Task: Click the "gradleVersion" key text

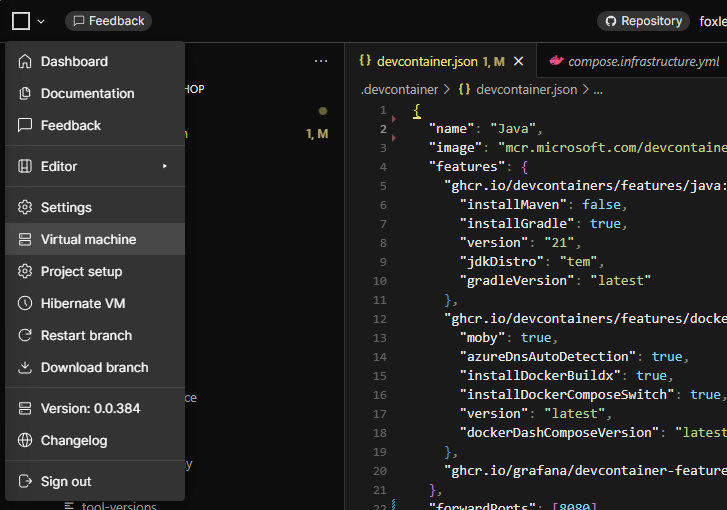Action: click(517, 280)
